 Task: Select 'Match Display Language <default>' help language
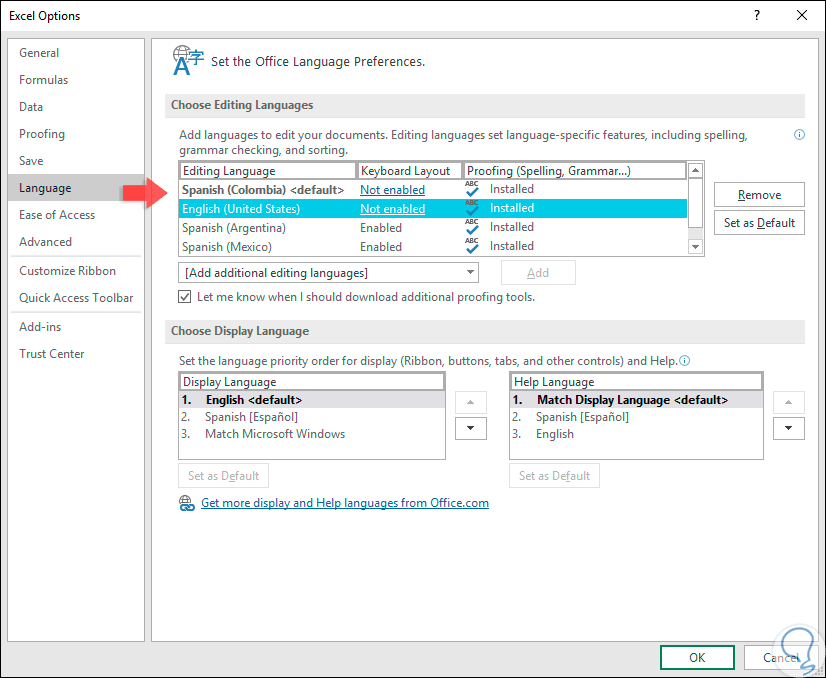636,400
